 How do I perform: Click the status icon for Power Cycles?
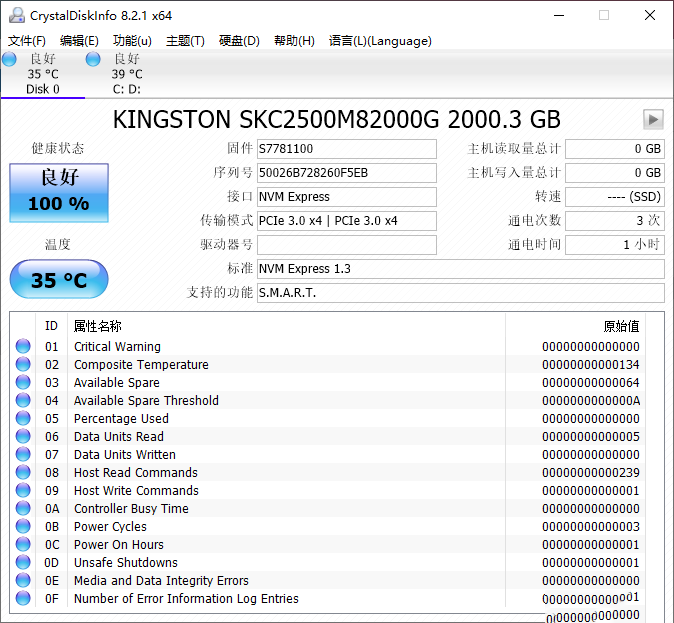click(23, 527)
